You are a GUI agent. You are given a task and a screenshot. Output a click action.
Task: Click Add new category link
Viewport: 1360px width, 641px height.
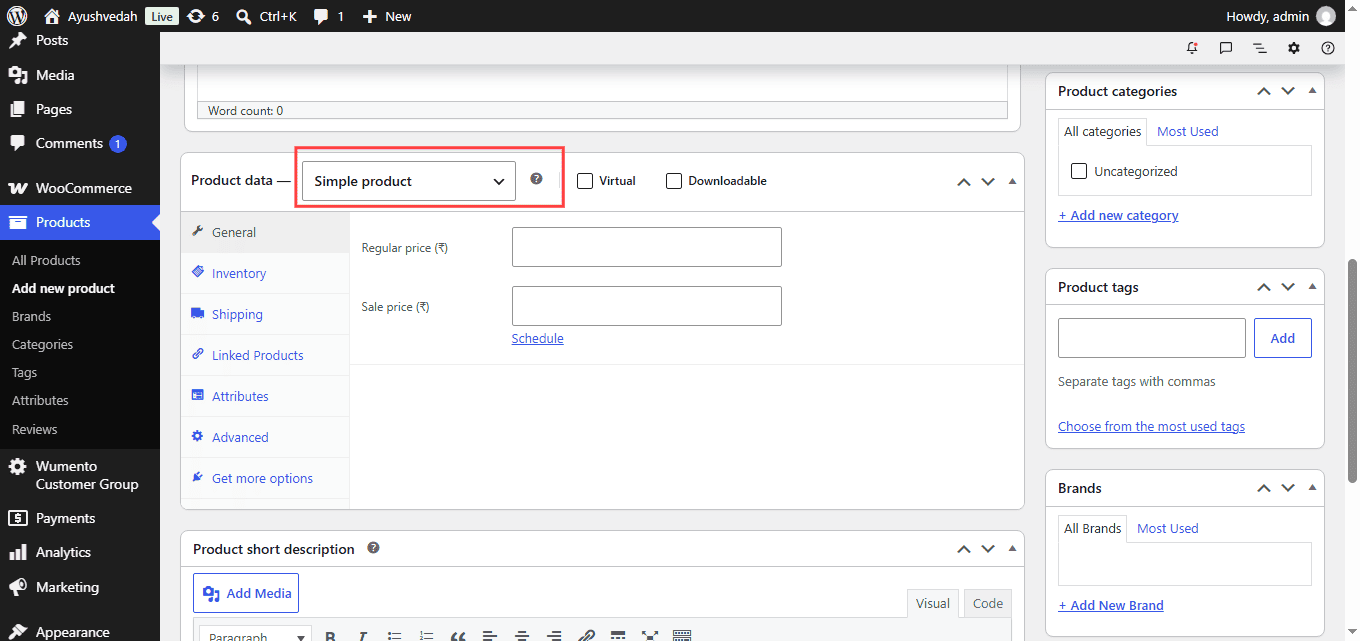click(x=1118, y=215)
